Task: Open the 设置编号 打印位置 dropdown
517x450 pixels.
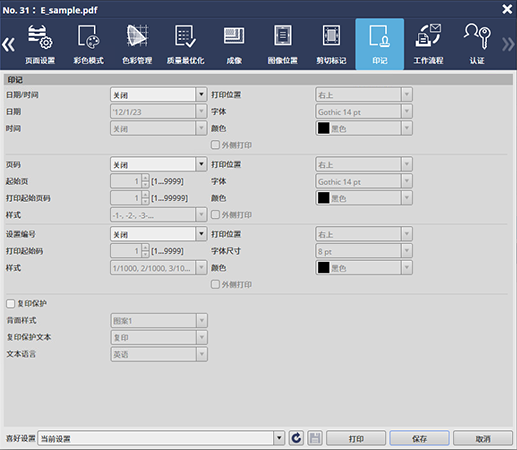Action: [364, 234]
